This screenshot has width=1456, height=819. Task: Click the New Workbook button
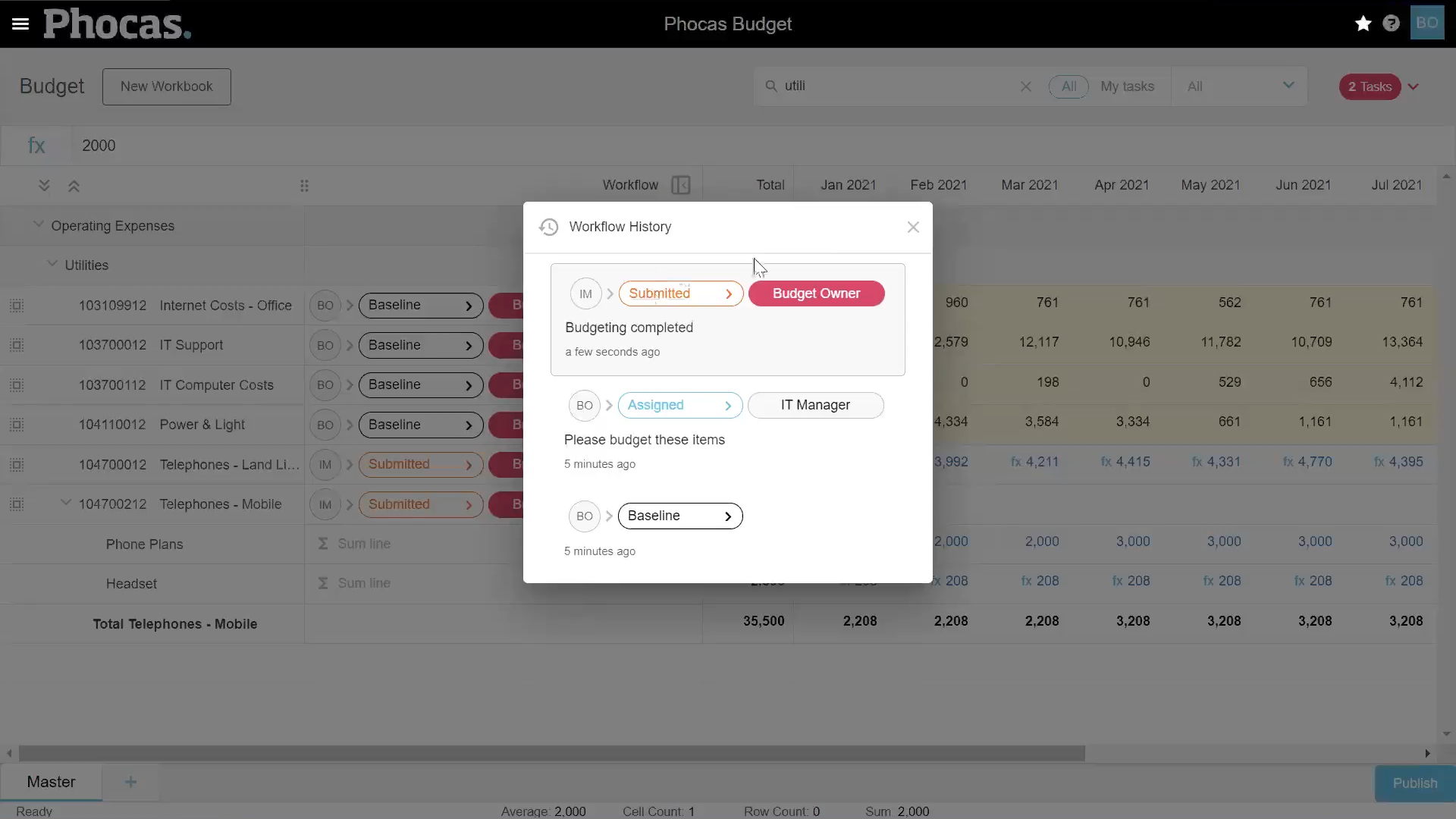pyautogui.click(x=166, y=86)
